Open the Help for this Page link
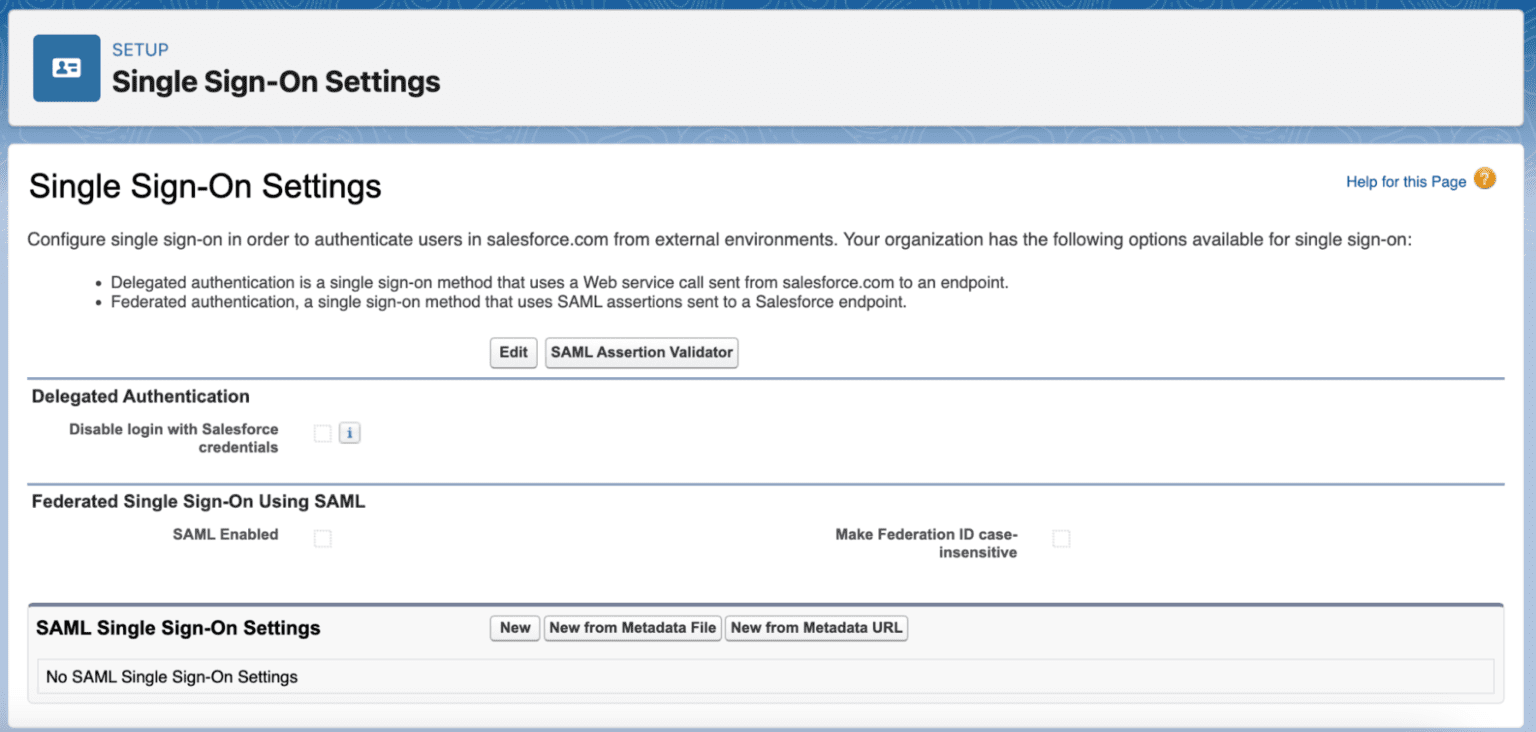This screenshot has width=1536, height=732. (x=1406, y=182)
